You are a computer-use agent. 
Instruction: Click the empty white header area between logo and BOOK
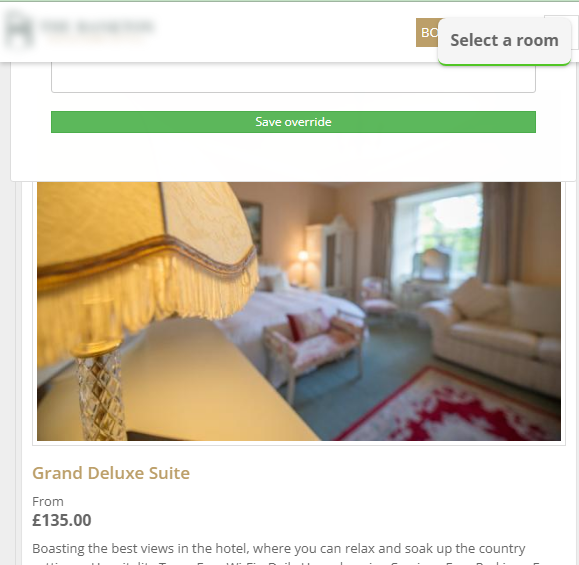tap(284, 31)
